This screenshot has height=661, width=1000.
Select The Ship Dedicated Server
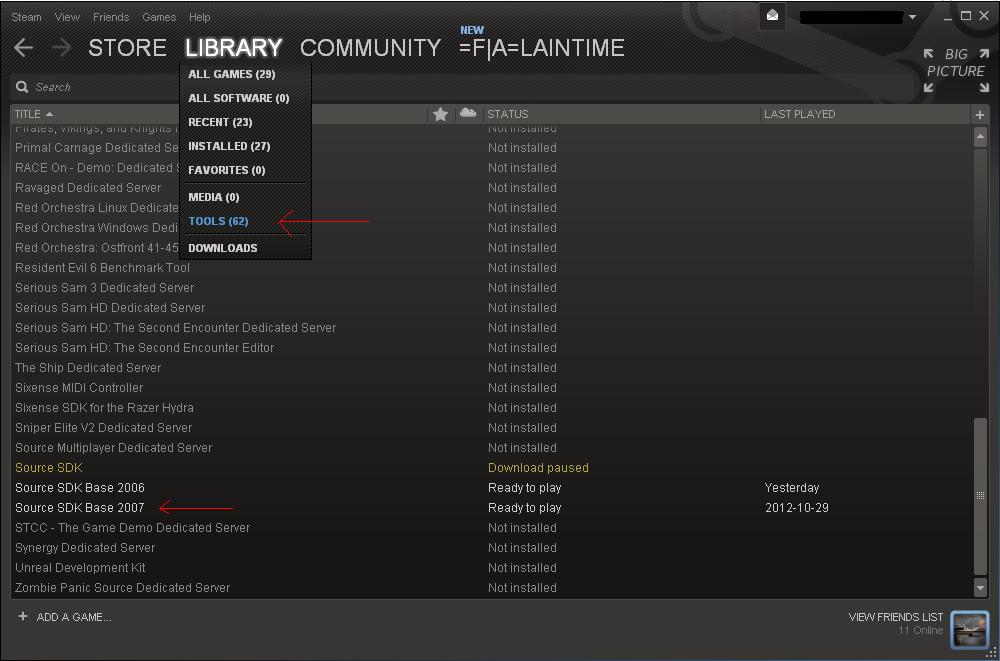pyautogui.click(x=88, y=368)
